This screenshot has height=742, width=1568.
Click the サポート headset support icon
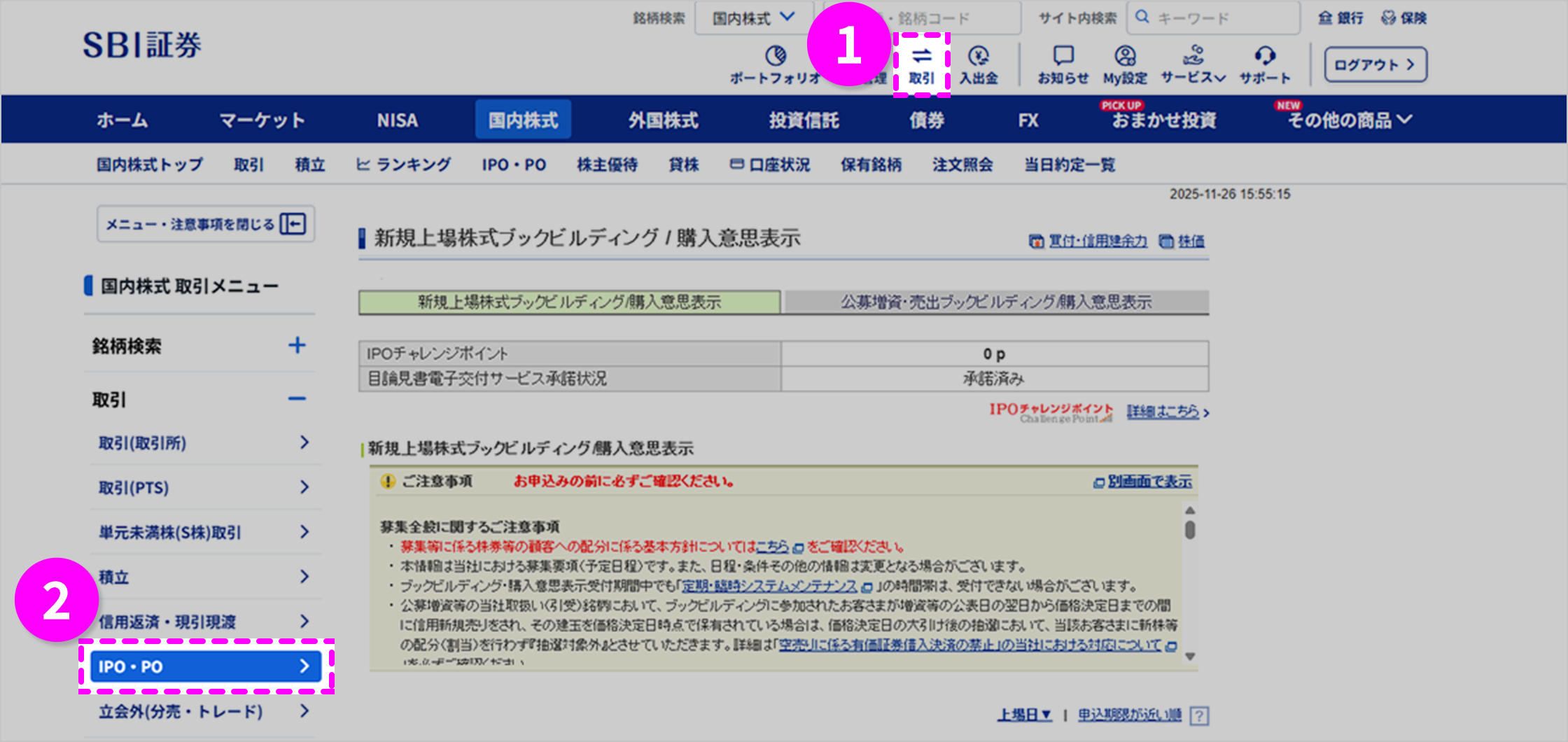pyautogui.click(x=1266, y=63)
